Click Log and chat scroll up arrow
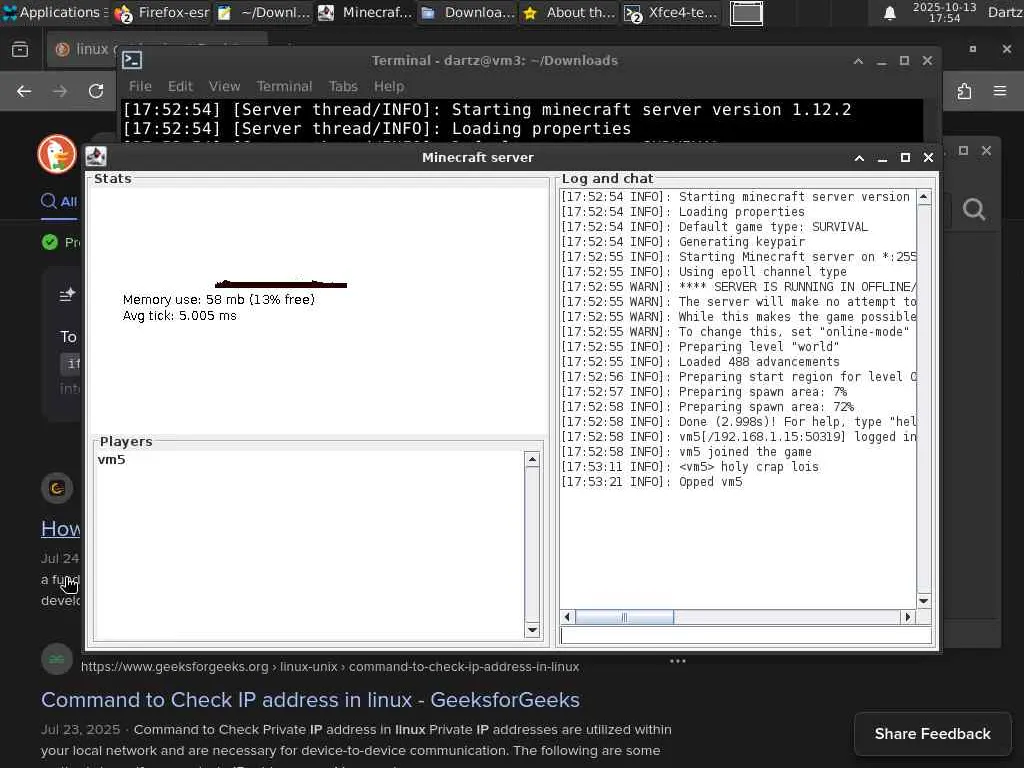 923,197
